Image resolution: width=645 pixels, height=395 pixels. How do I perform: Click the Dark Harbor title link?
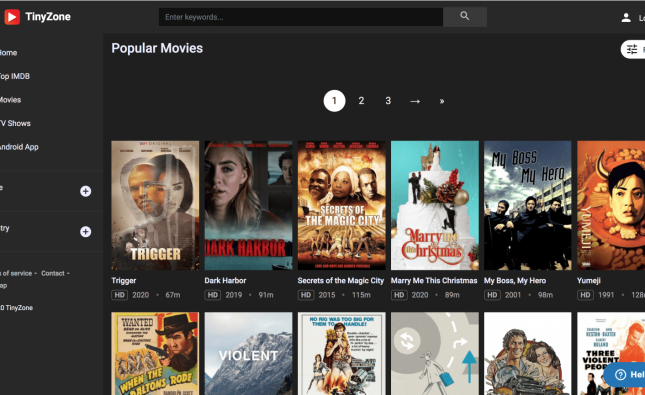pos(225,281)
